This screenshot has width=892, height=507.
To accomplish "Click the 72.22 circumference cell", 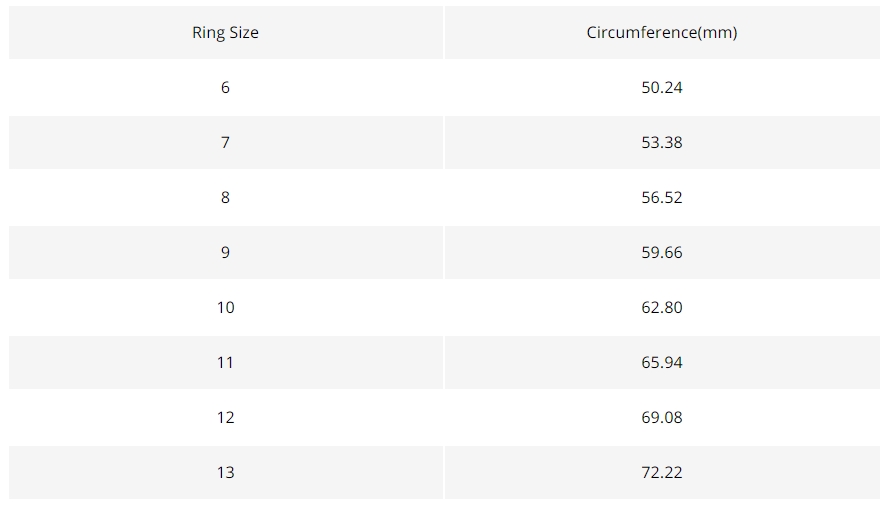I will pyautogui.click(x=662, y=472).
